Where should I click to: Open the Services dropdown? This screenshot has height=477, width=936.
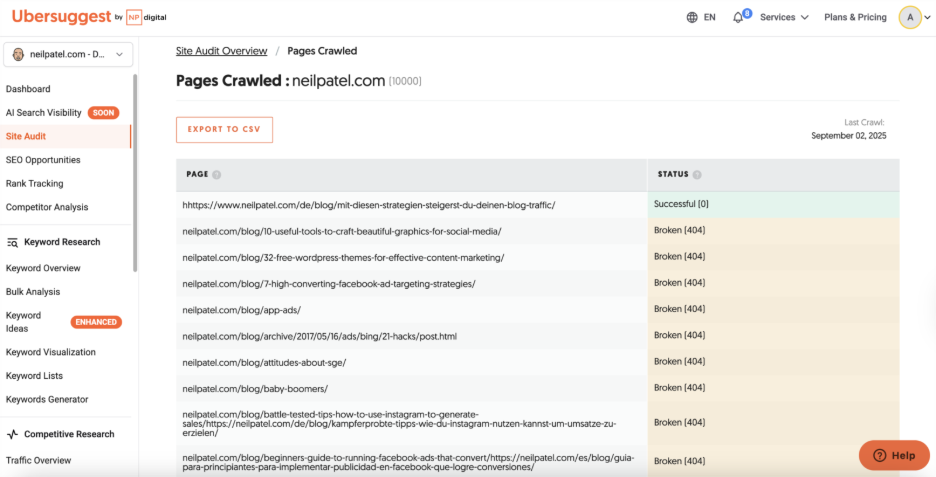tap(784, 17)
